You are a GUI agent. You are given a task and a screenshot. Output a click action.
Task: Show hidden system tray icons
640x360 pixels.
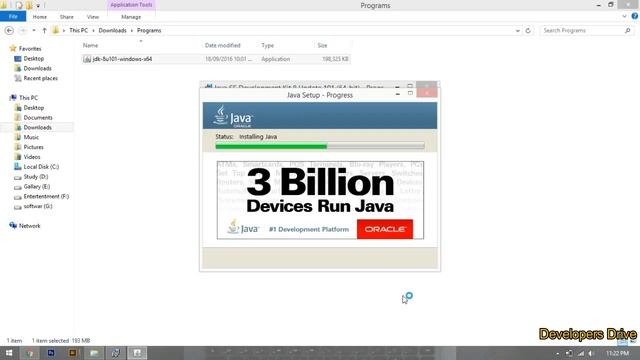[558, 353]
